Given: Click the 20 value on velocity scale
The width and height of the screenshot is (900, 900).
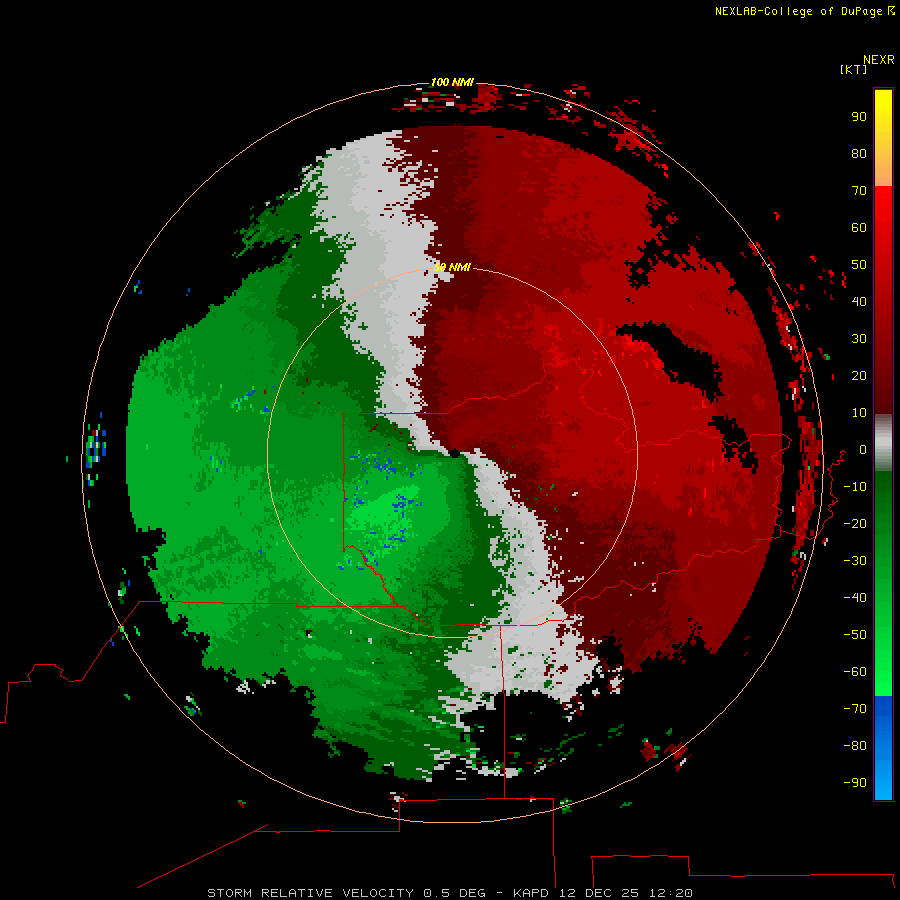Looking at the screenshot, I should 859,375.
